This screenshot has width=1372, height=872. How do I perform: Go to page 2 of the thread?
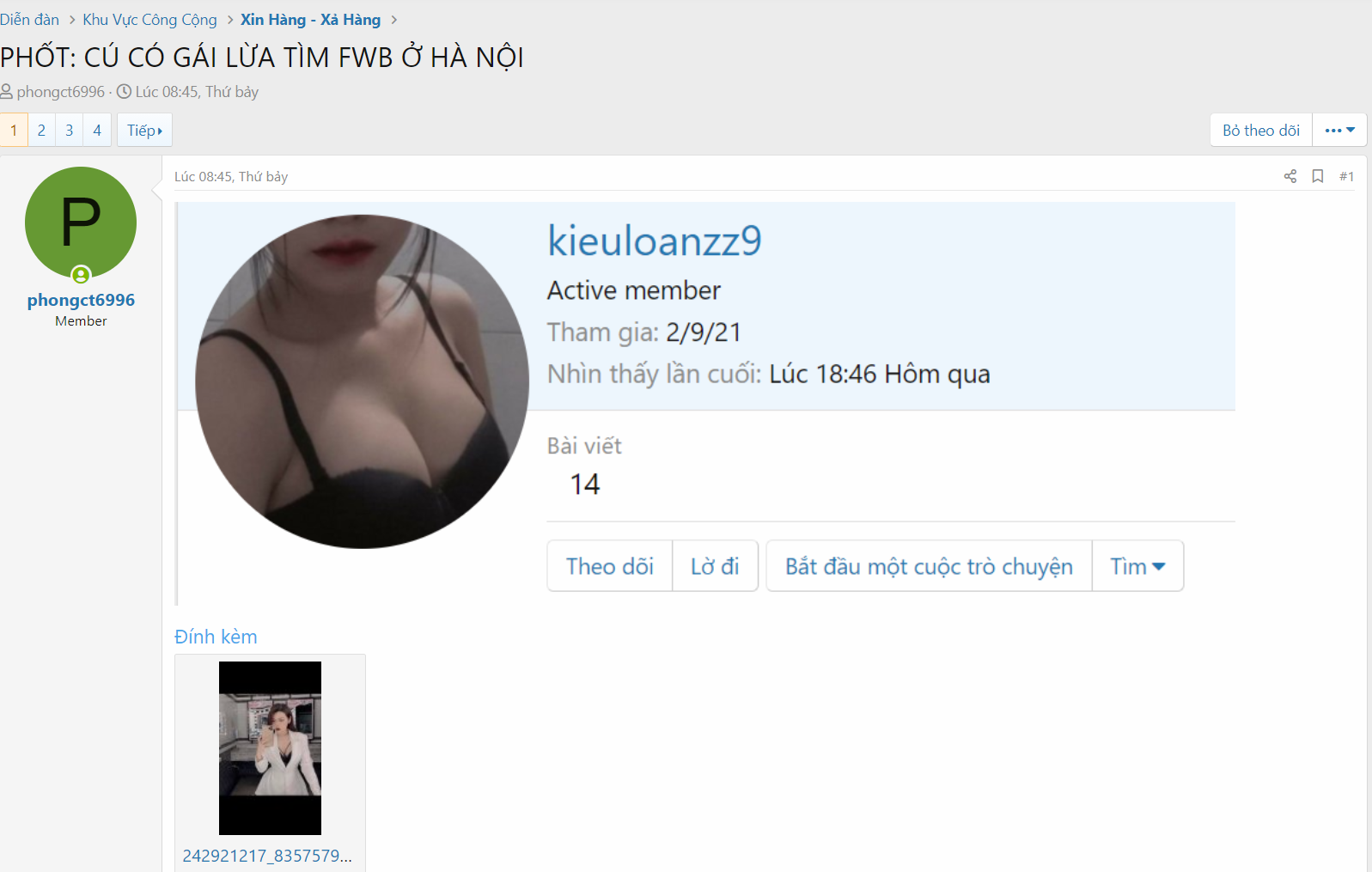tap(41, 131)
